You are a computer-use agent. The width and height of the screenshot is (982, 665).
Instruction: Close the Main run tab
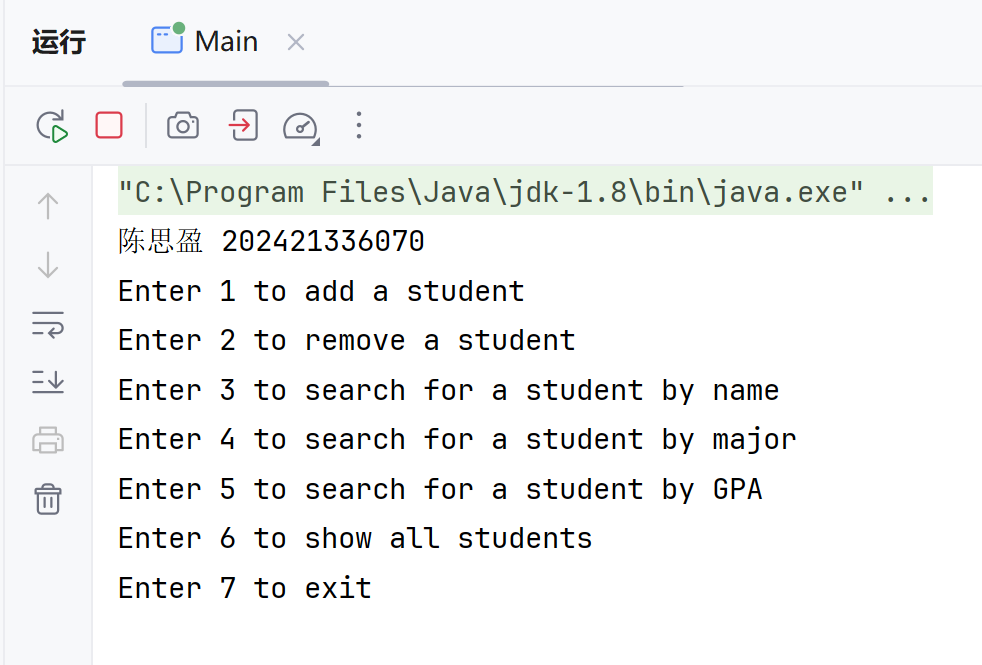click(296, 42)
